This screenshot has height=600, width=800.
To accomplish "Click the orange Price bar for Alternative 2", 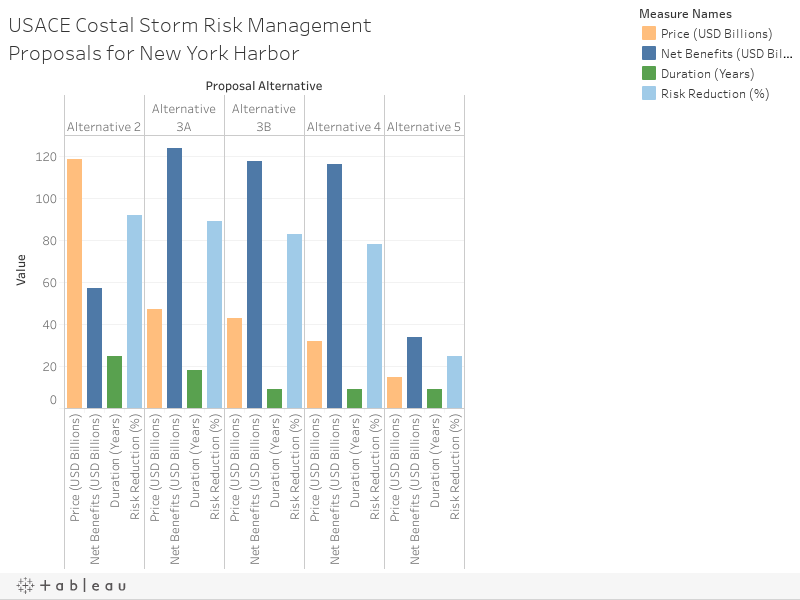I will pos(75,283).
